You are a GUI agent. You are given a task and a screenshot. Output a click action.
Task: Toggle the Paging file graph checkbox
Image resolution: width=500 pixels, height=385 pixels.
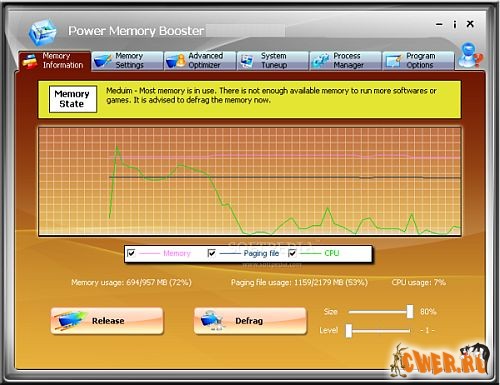pos(212,253)
